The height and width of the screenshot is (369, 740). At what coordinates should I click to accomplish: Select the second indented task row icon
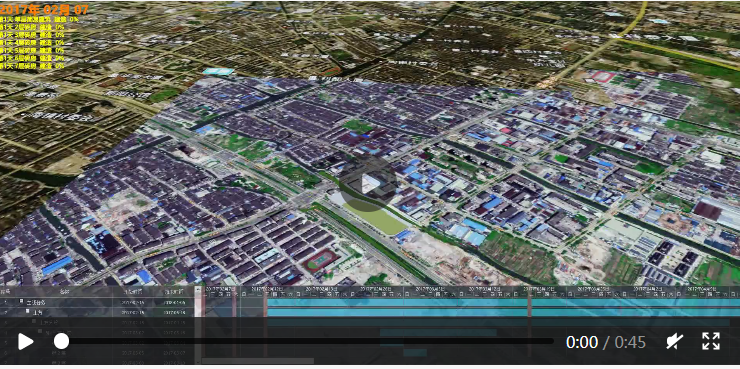pos(28,311)
